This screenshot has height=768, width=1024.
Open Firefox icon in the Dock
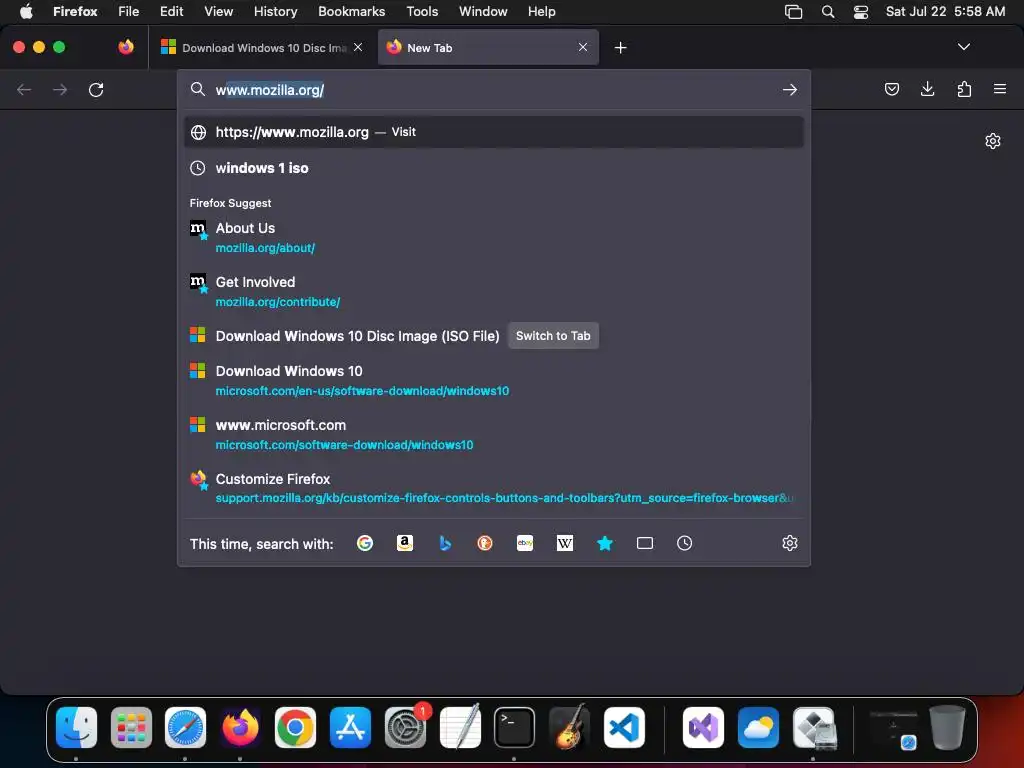240,727
